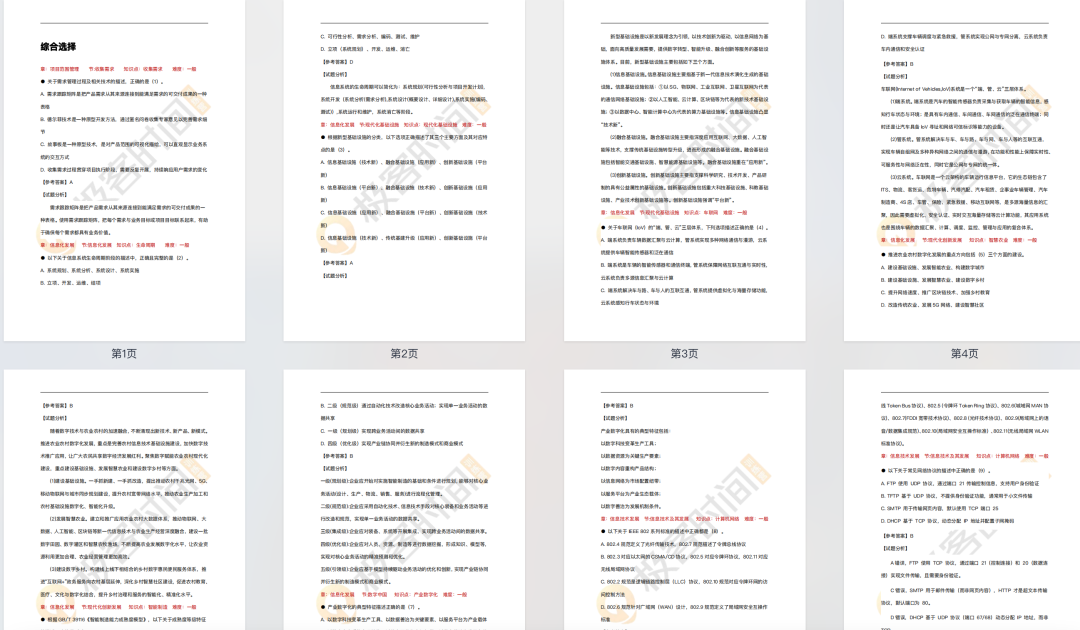The height and width of the screenshot is (630, 1080).
Task: Open the thumbnail beneath the 第3页 label
Action: [x=684, y=500]
